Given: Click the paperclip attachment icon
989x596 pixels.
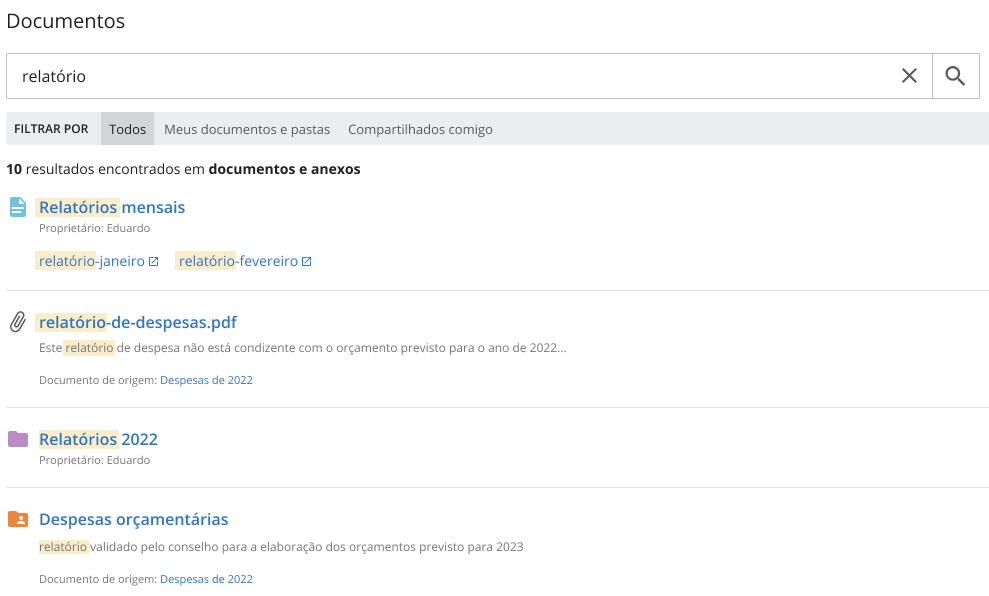Looking at the screenshot, I should (18, 322).
